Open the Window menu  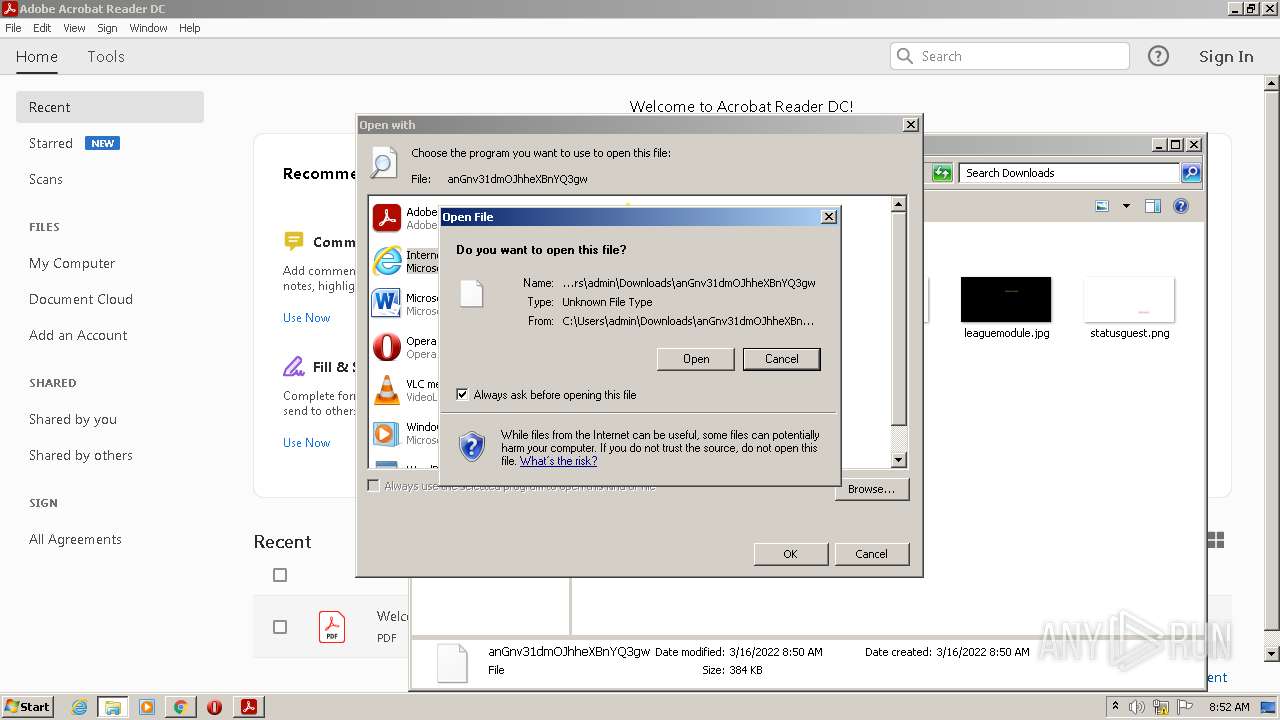pyautogui.click(x=148, y=28)
